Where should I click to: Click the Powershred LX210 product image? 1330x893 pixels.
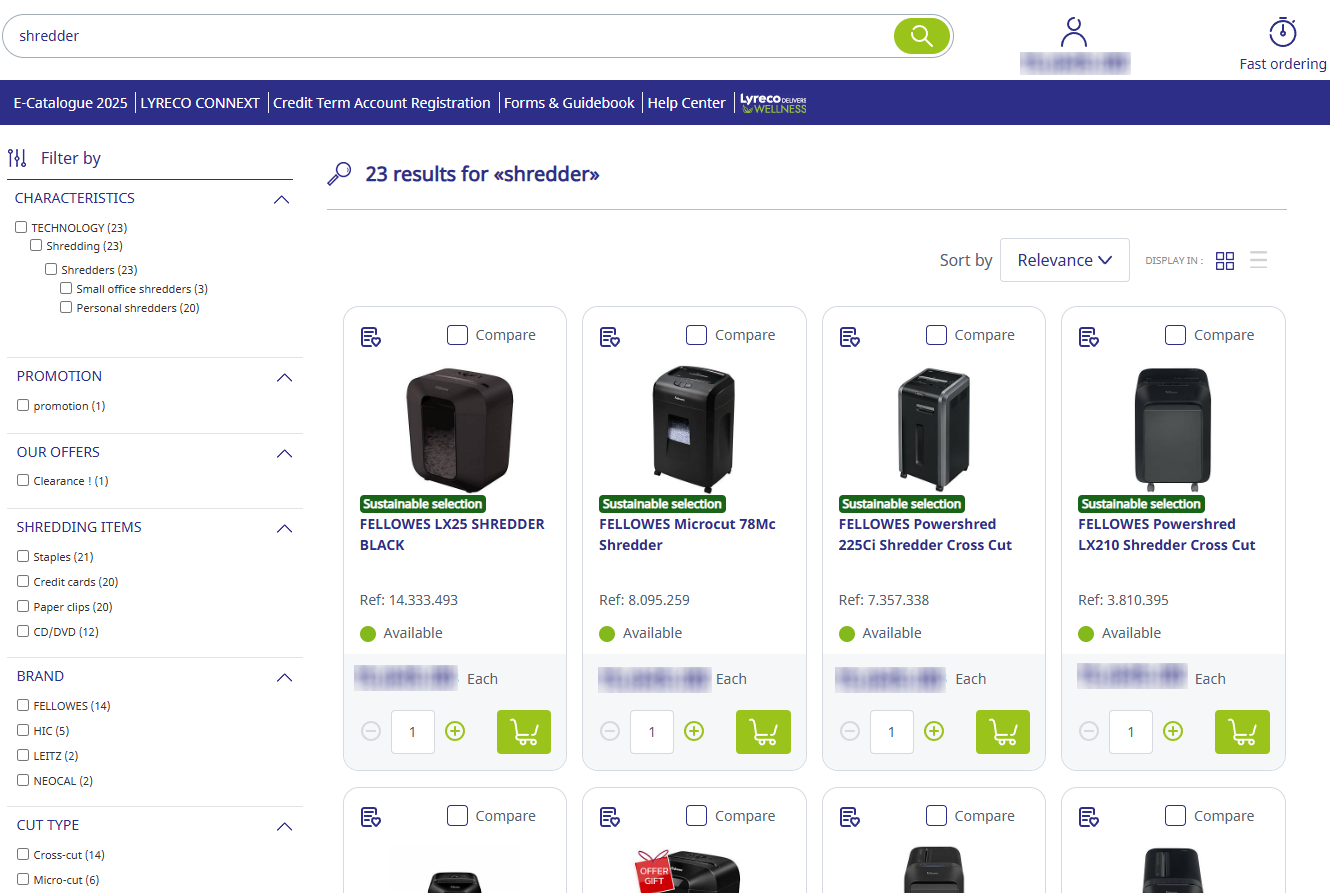1173,429
